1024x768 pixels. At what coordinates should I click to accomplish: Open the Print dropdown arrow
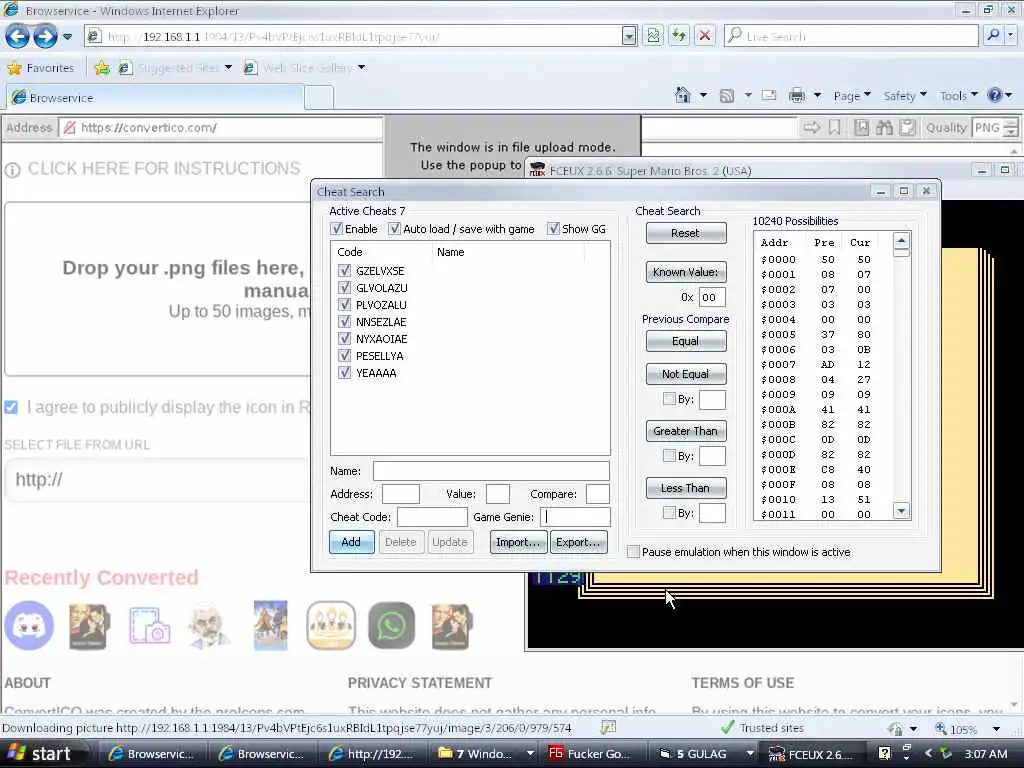[817, 95]
